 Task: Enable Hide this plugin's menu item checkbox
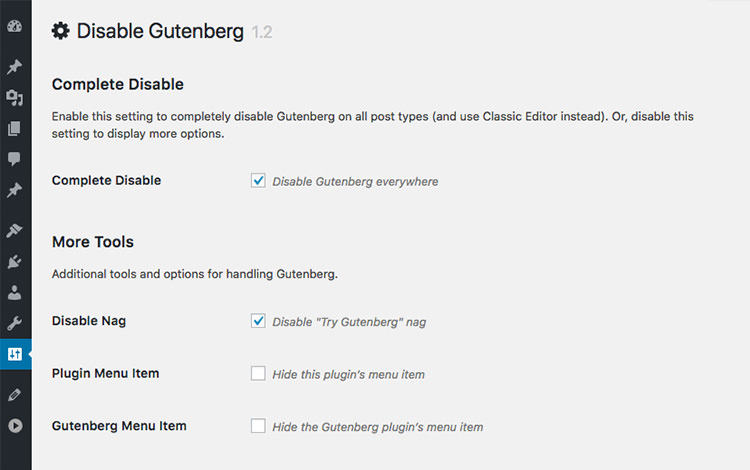(x=258, y=374)
